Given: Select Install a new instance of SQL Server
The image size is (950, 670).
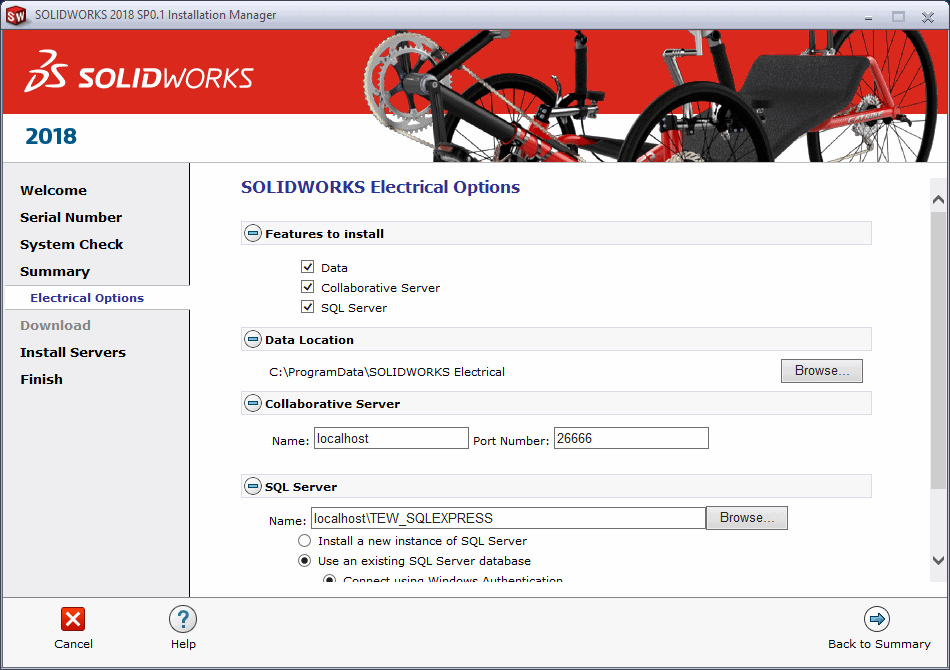Looking at the screenshot, I should [x=304, y=541].
